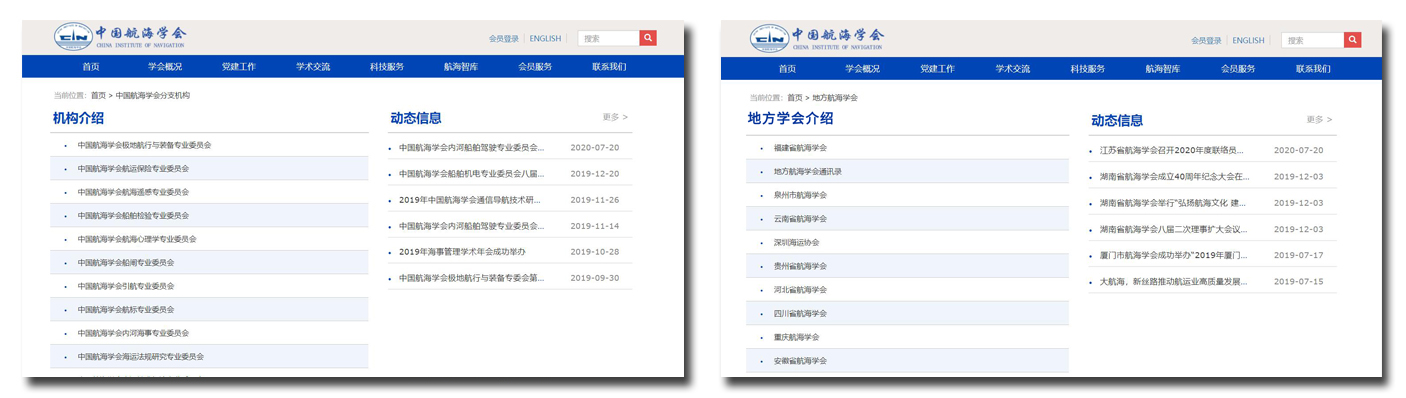Open 河北省航海学会
Image resolution: width=1406 pixels, height=398 pixels.
click(x=800, y=289)
